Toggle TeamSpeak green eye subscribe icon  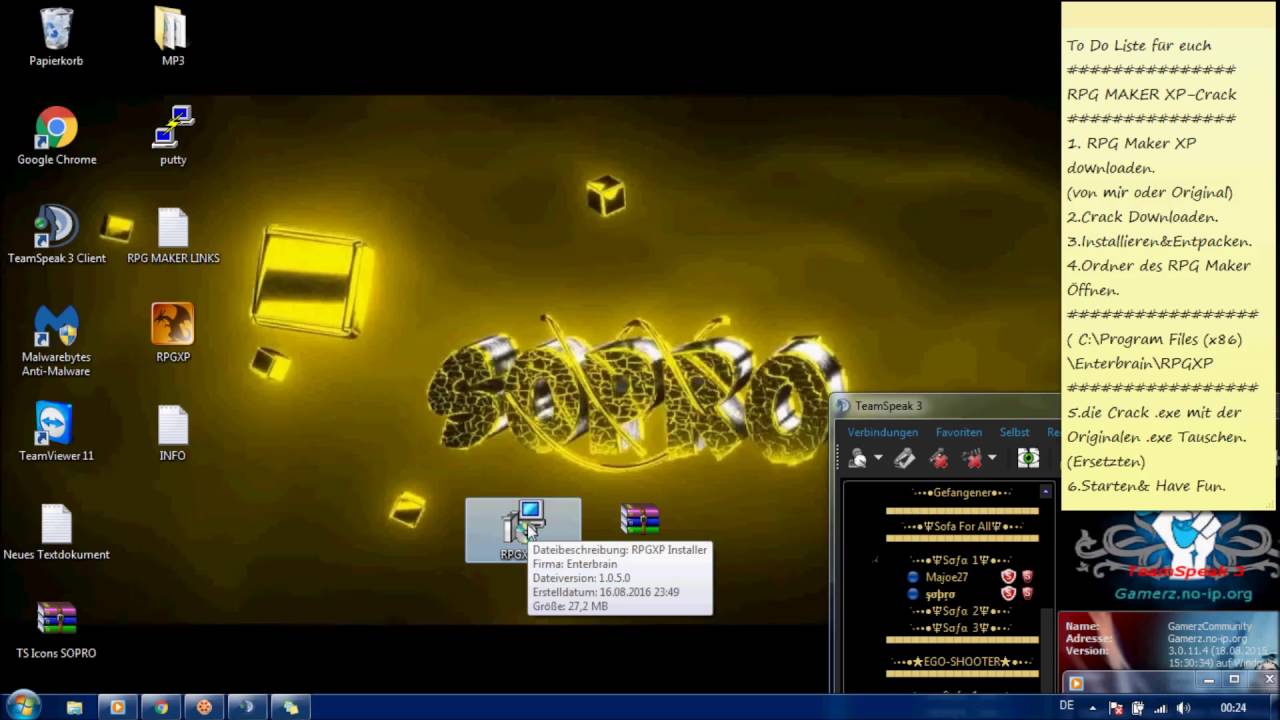[1028, 458]
